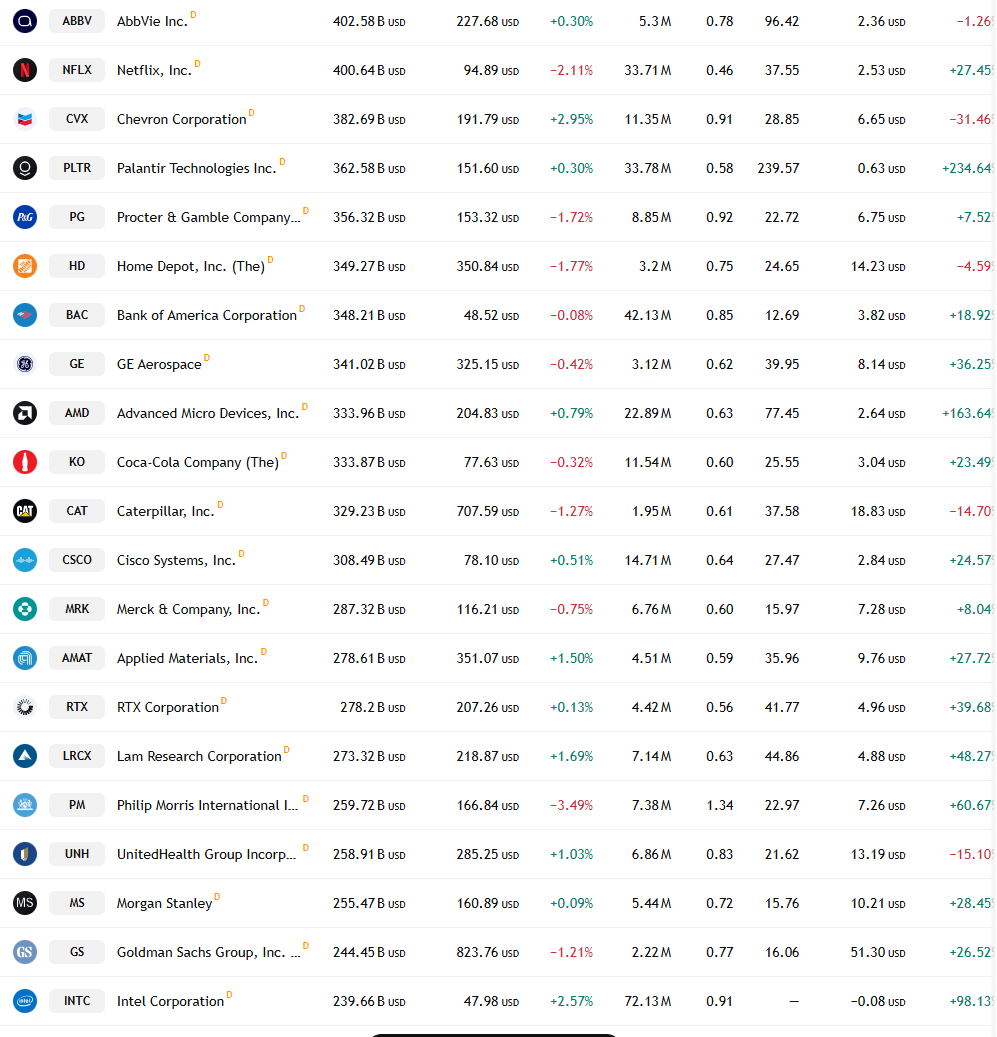Click the Home Depot orange logo
Viewport: 997px width, 1037px height.
click(x=25, y=266)
